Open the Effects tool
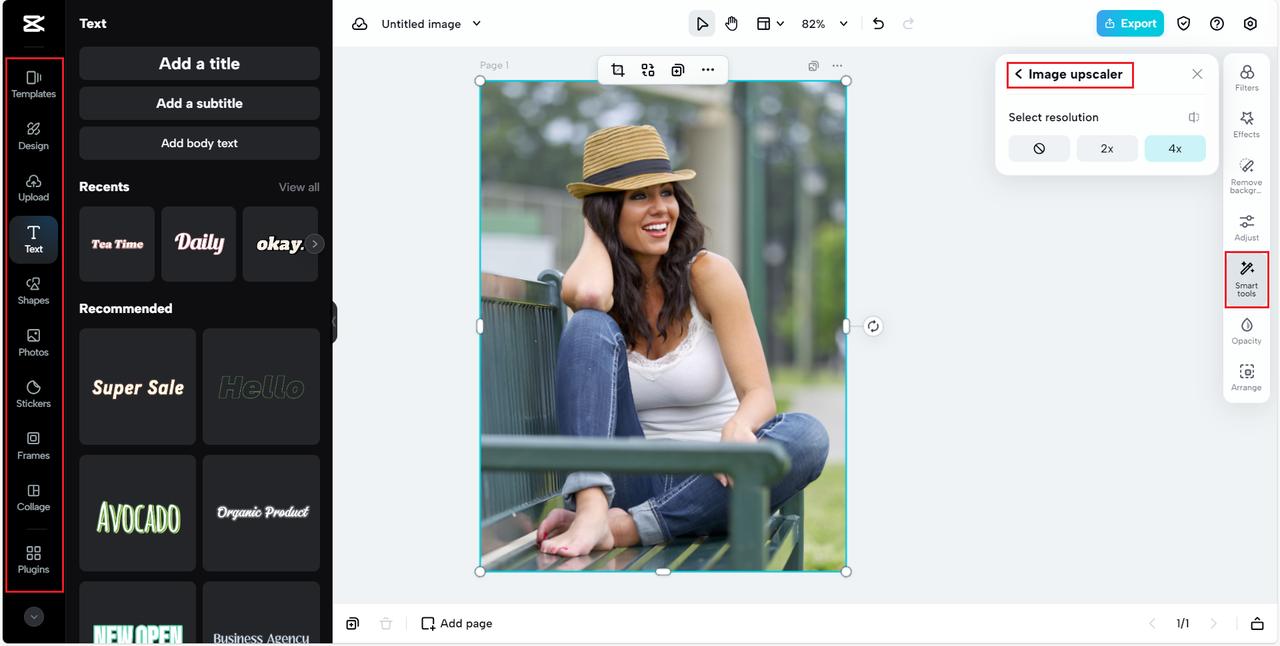Image resolution: width=1280 pixels, height=646 pixels. point(1247,125)
